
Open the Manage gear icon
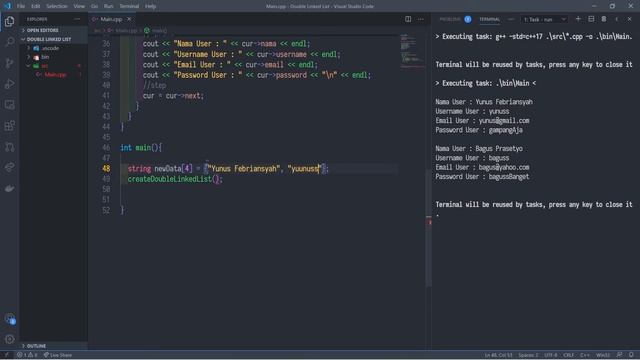pyautogui.click(x=9, y=339)
